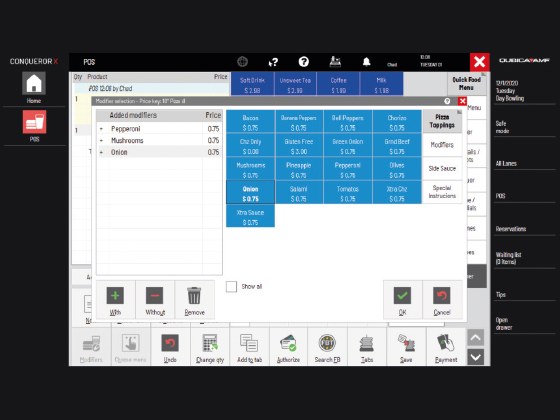Image resolution: width=560 pixels, height=420 pixels.
Task: Confirm modifiers with the OK button
Action: point(402,300)
